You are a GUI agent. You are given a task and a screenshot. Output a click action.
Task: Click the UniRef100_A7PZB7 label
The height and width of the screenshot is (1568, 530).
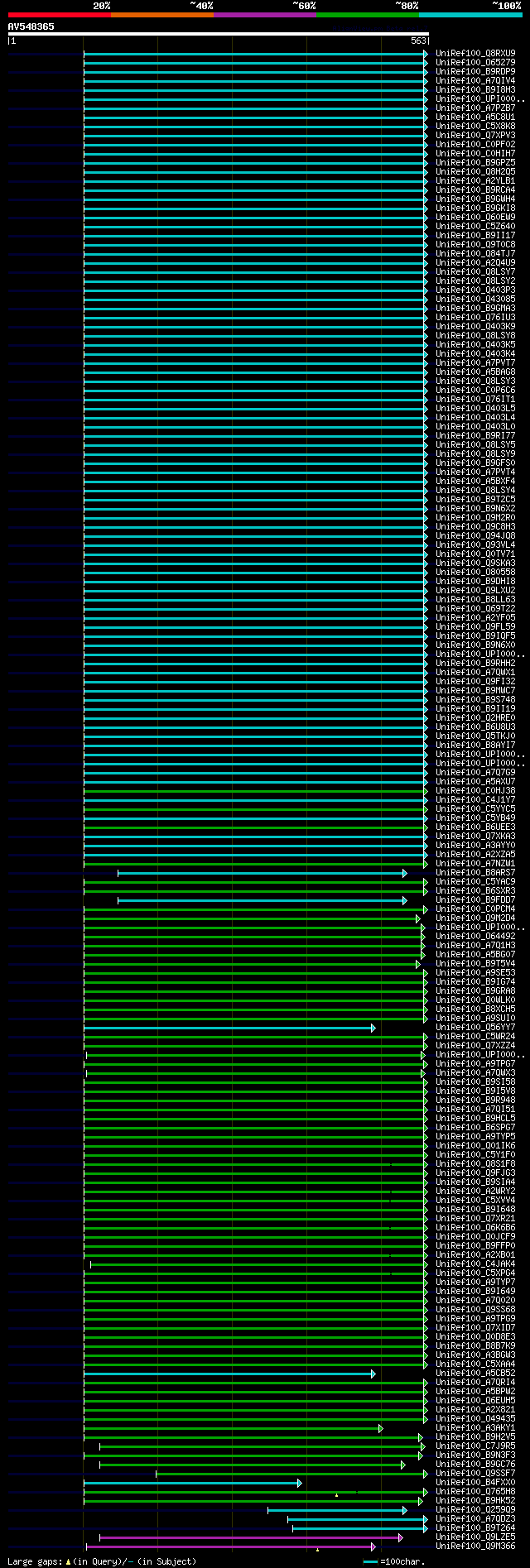[475, 108]
